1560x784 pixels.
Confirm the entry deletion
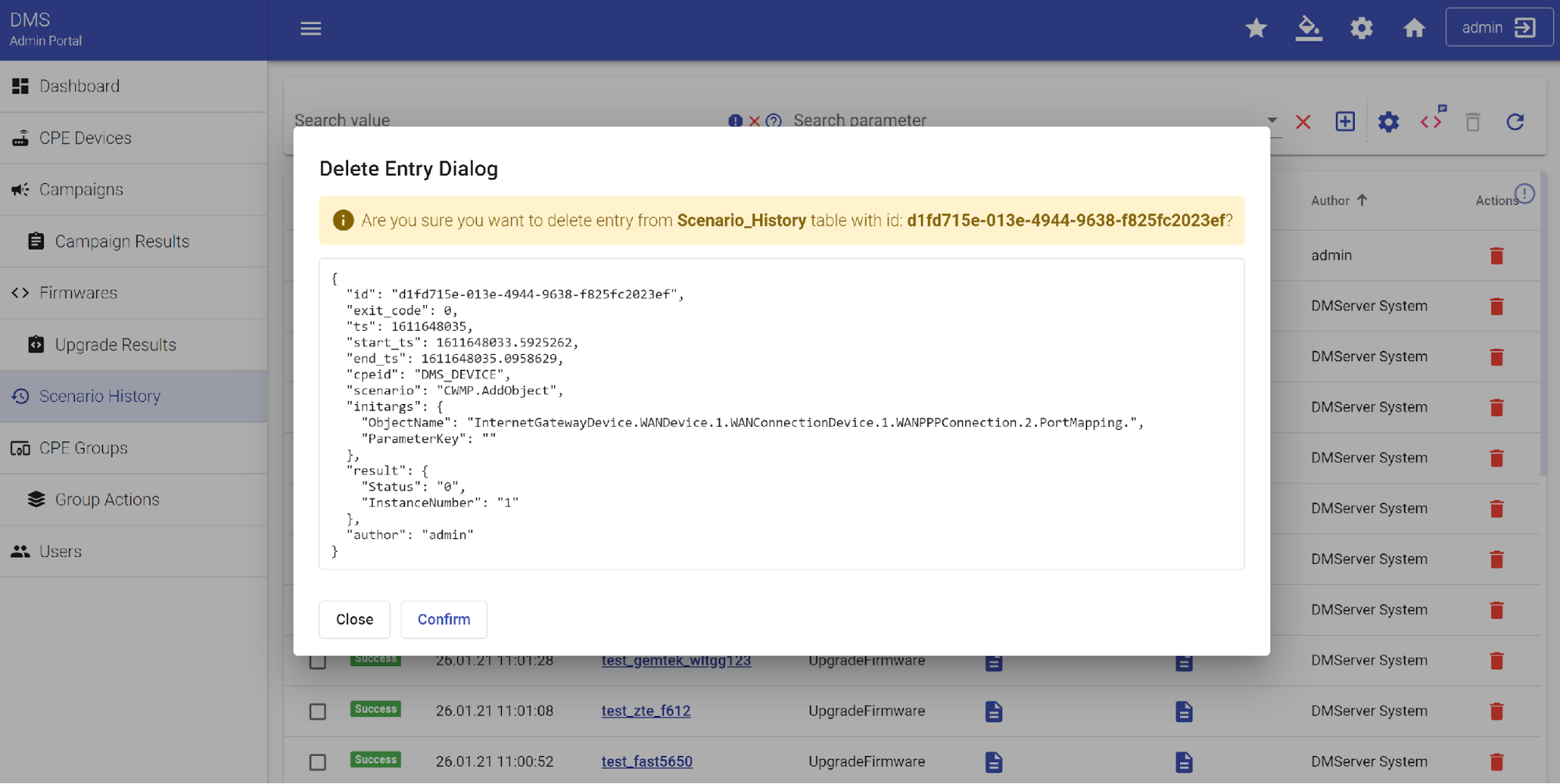443,619
